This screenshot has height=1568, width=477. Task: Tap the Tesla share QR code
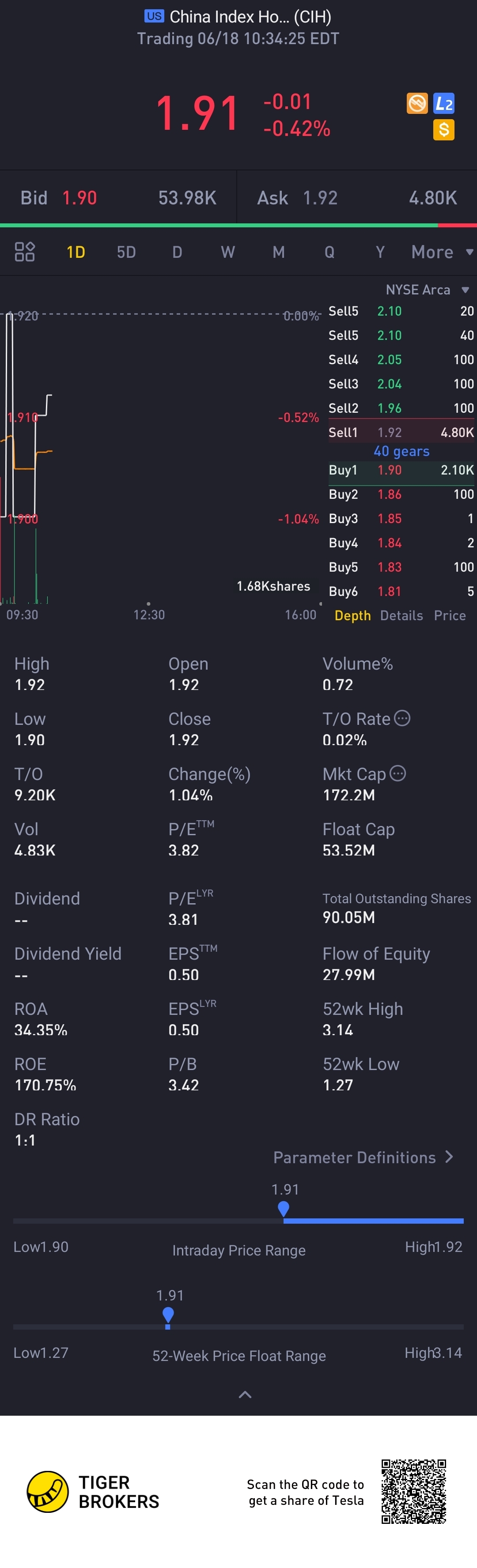pyautogui.click(x=414, y=1491)
